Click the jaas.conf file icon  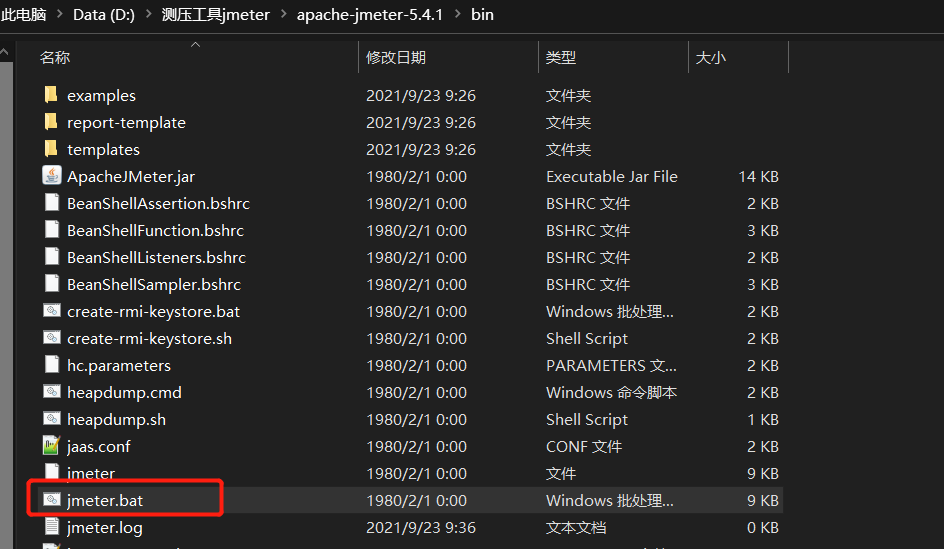[52, 445]
